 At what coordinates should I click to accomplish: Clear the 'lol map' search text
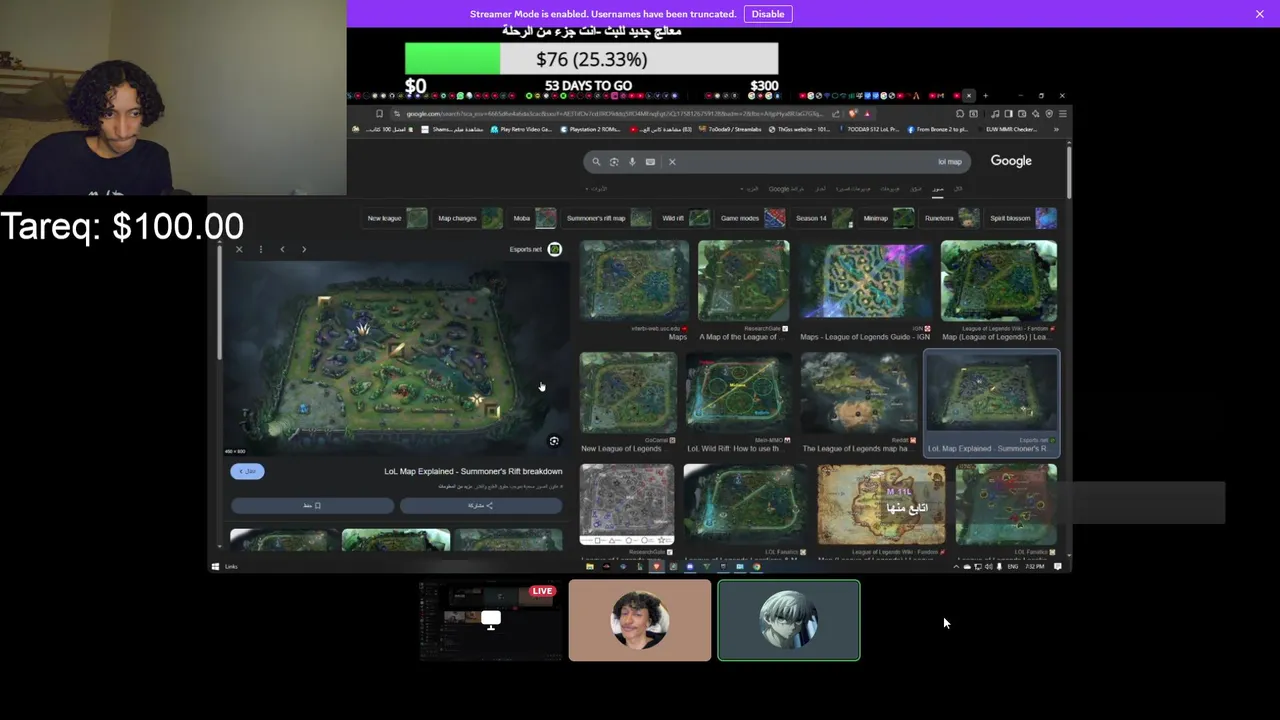672,161
